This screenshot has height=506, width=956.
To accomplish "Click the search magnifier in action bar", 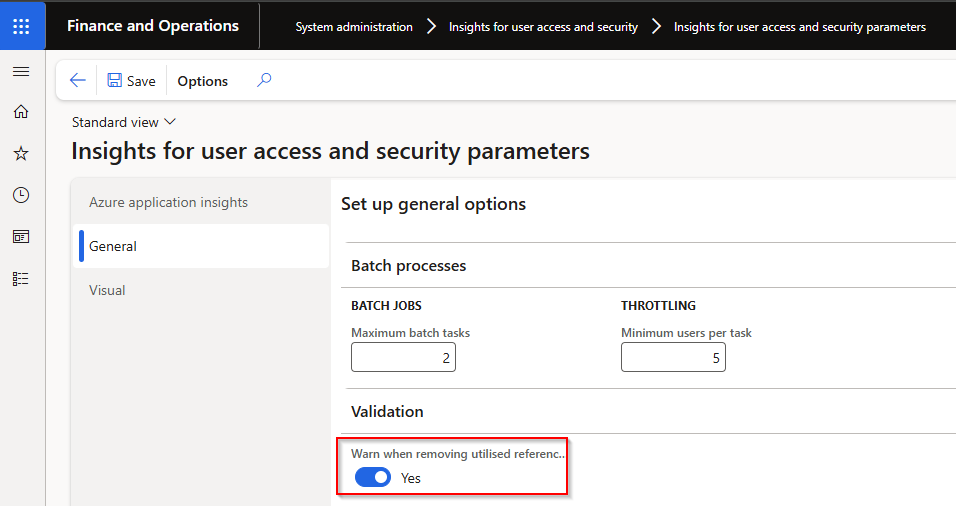I will pos(264,81).
